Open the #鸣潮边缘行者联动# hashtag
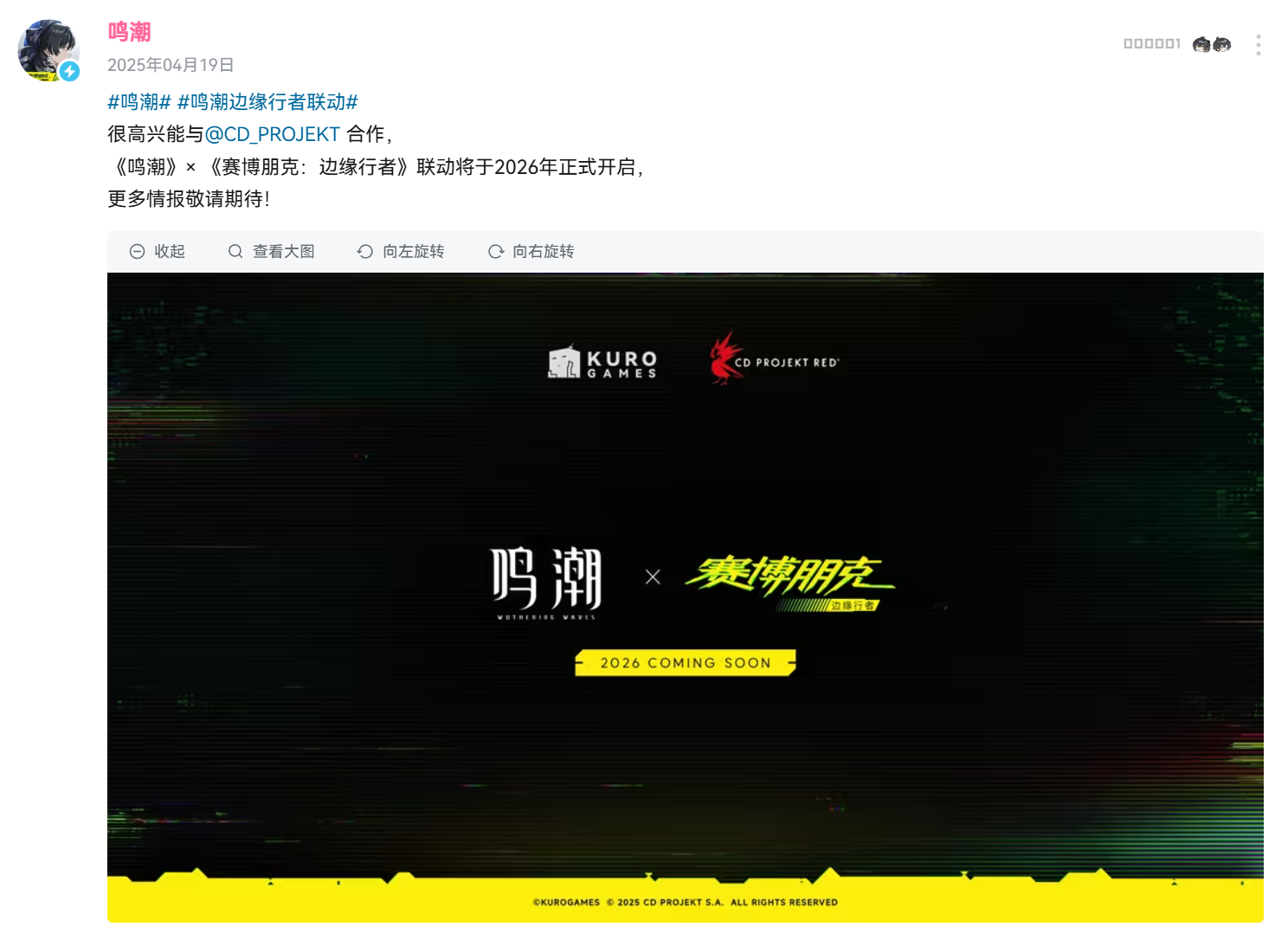Image resolution: width=1288 pixels, height=940 pixels. tap(267, 102)
